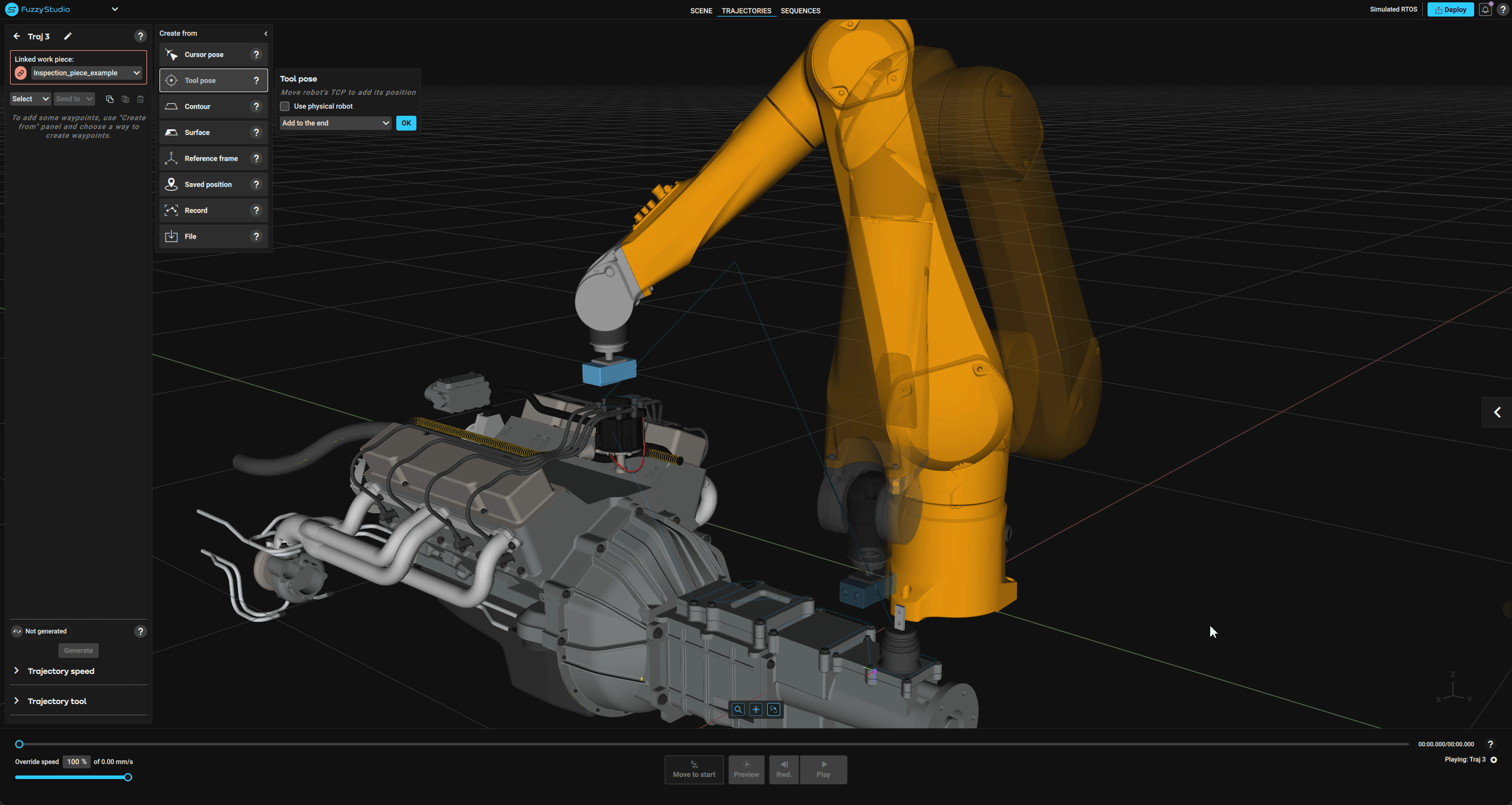Click the rename pencil icon beside Traj 3
This screenshot has height=805, width=1512.
[68, 36]
